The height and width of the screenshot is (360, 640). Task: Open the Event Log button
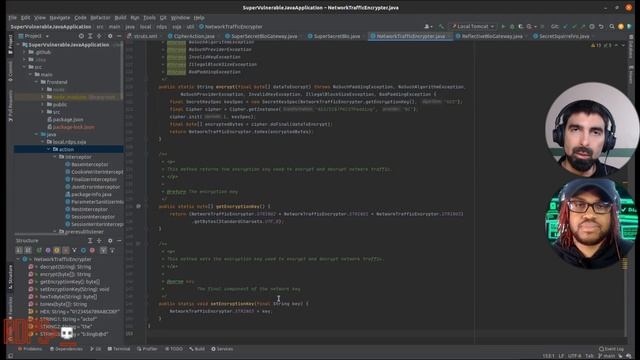pyautogui.click(x=611, y=349)
